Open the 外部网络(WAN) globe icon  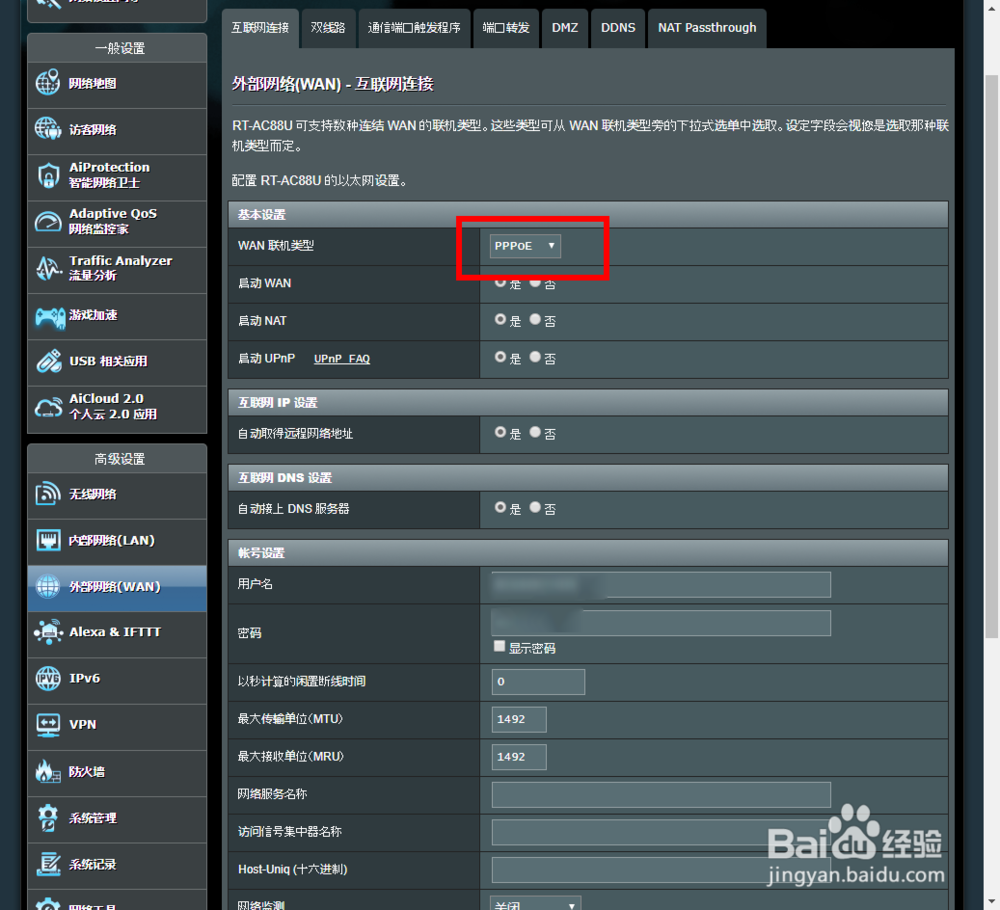tap(48, 586)
